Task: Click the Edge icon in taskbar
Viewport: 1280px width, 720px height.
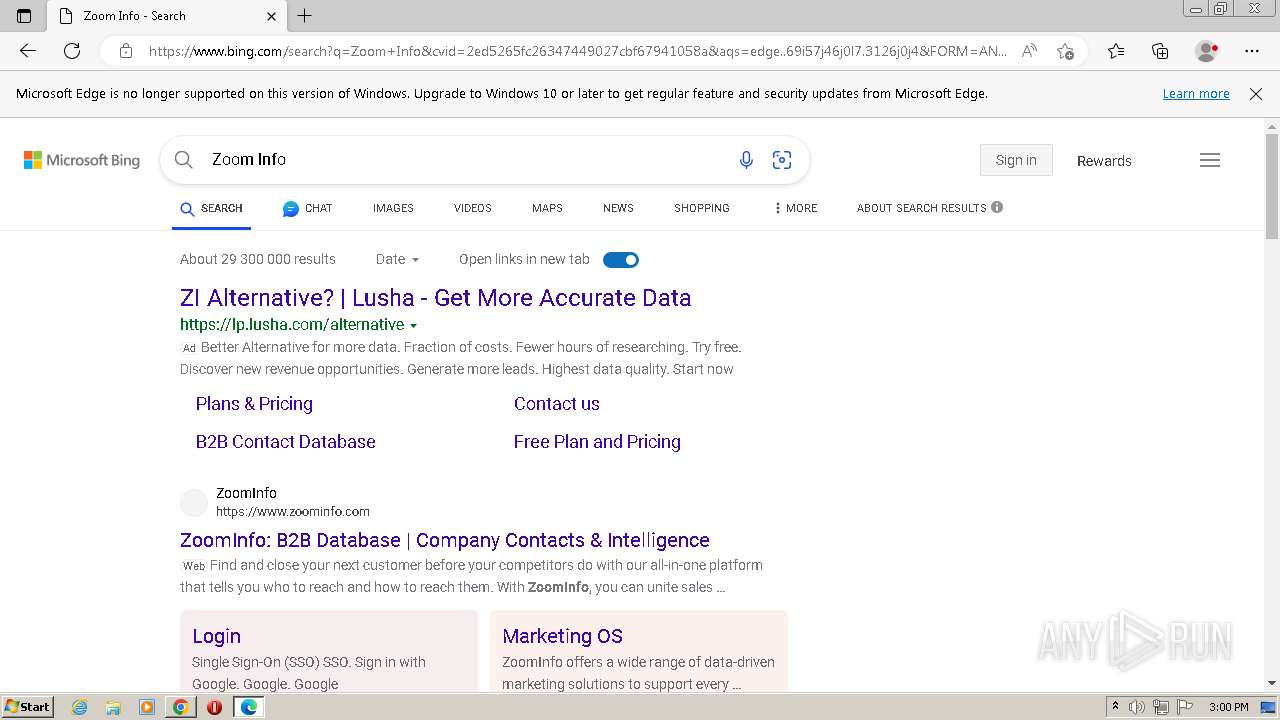Action: [x=248, y=707]
